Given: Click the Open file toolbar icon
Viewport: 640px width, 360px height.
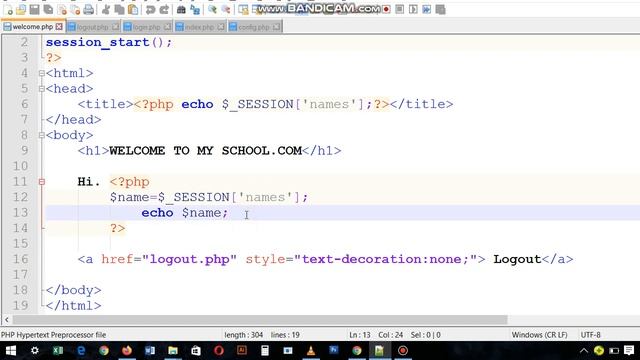Looking at the screenshot, I should click(21, 9).
